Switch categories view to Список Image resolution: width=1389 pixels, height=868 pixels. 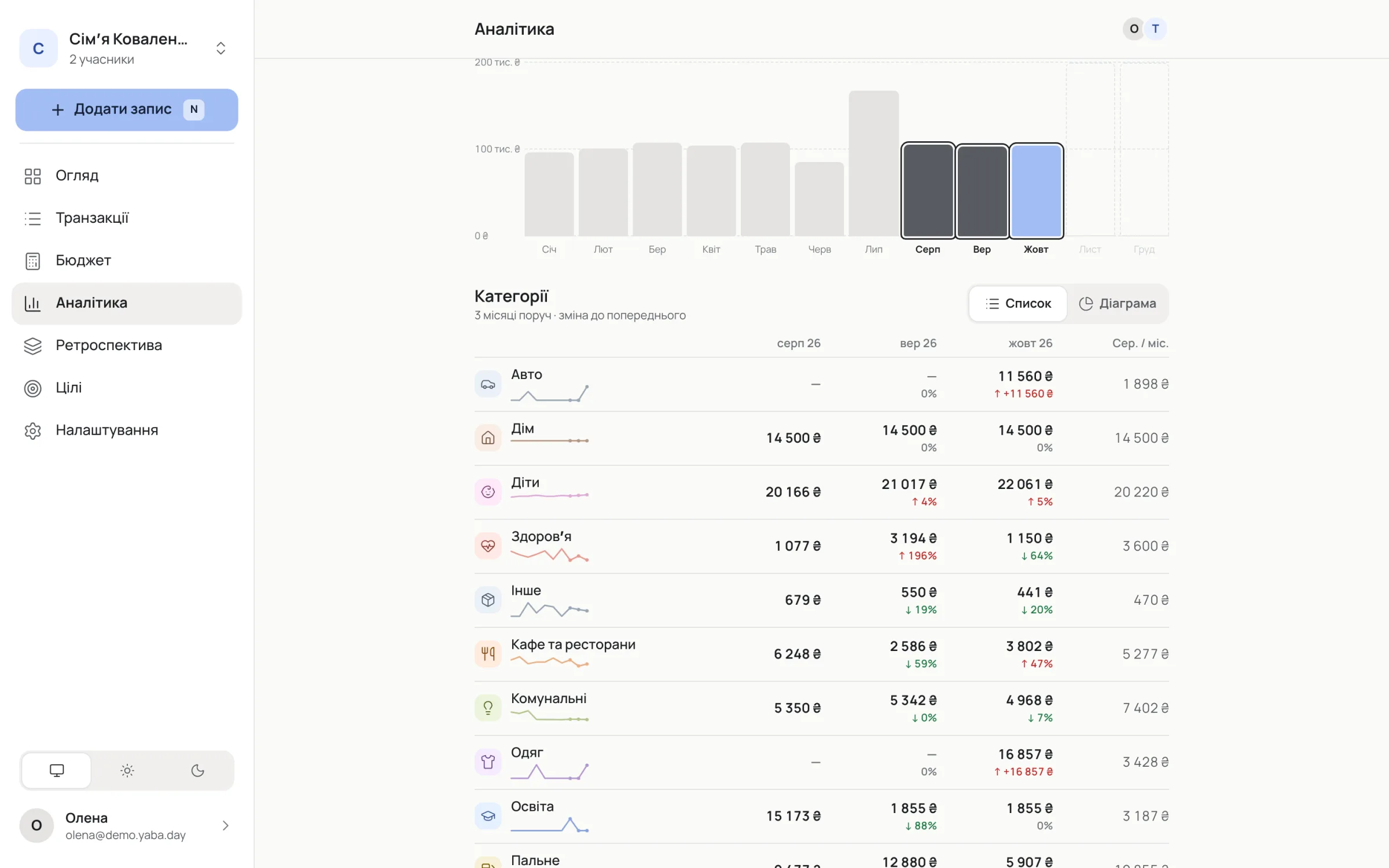(1018, 303)
